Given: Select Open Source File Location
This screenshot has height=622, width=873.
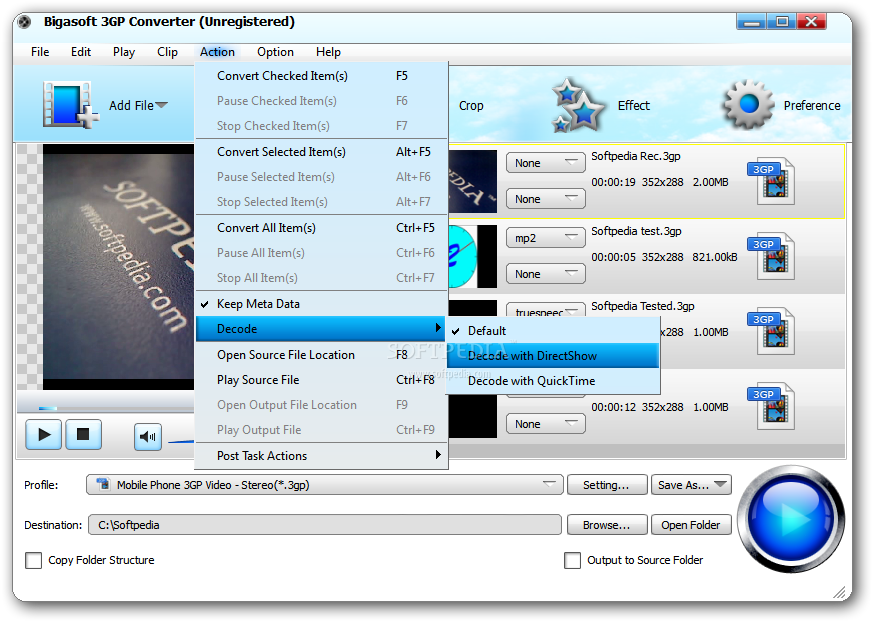Looking at the screenshot, I should coord(321,355).
